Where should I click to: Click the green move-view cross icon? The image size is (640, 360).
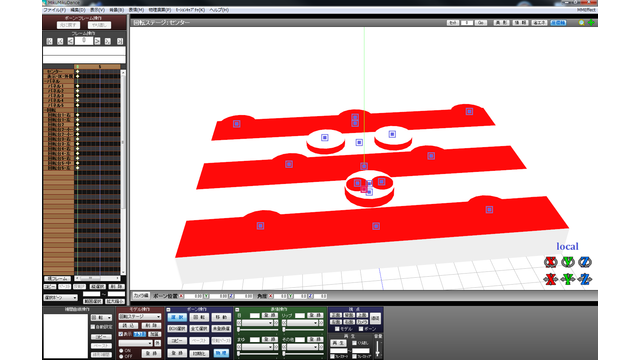(x=591, y=23)
